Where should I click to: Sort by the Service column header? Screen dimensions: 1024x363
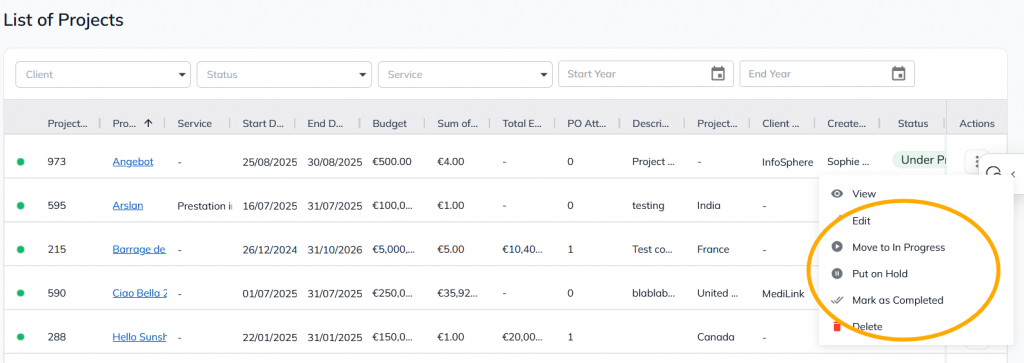(195, 123)
